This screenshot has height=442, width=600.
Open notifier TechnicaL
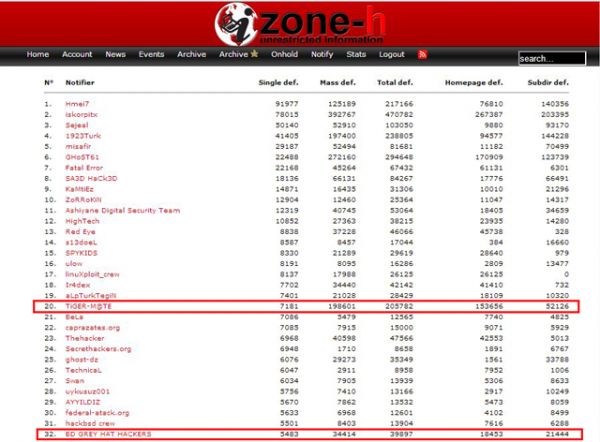pos(83,370)
